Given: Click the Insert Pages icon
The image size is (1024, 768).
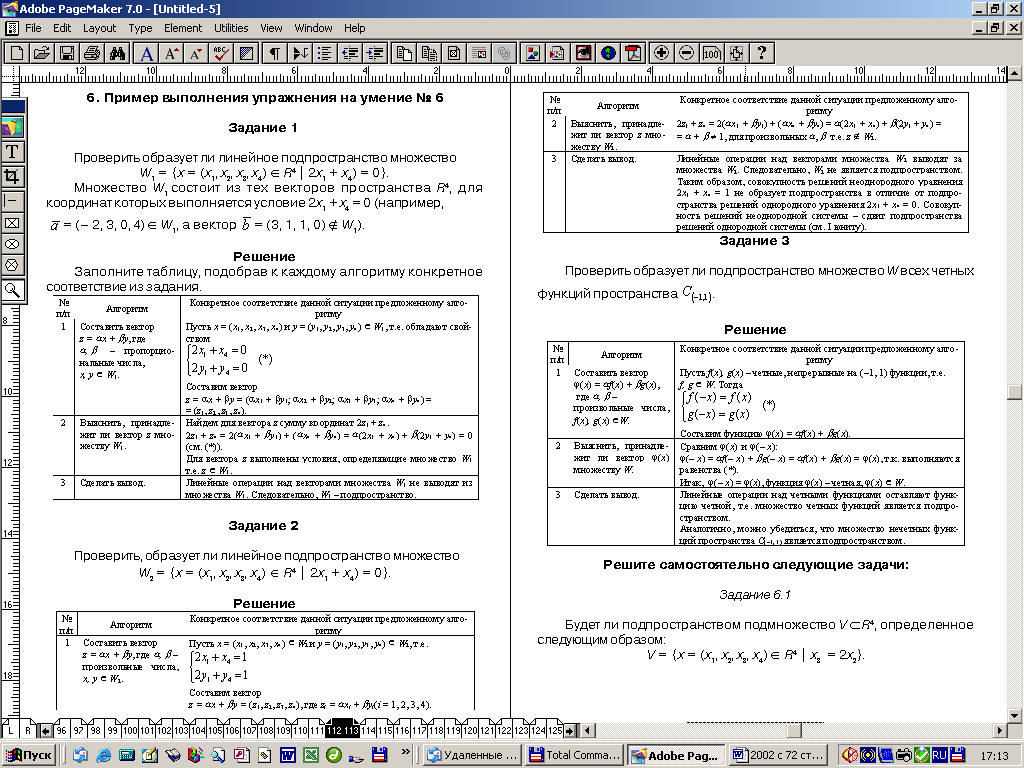Looking at the screenshot, I should (404, 53).
